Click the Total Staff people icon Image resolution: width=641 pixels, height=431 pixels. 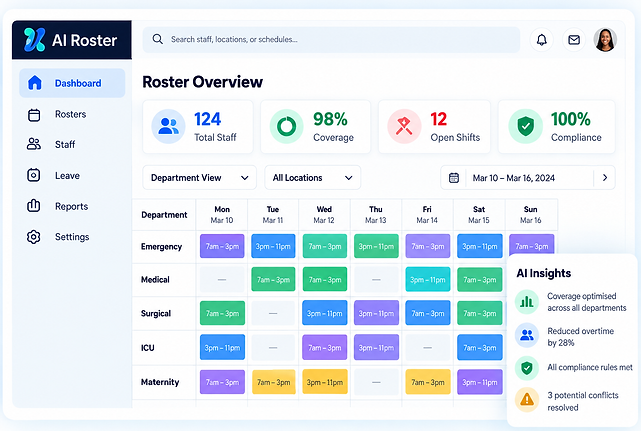[168, 126]
